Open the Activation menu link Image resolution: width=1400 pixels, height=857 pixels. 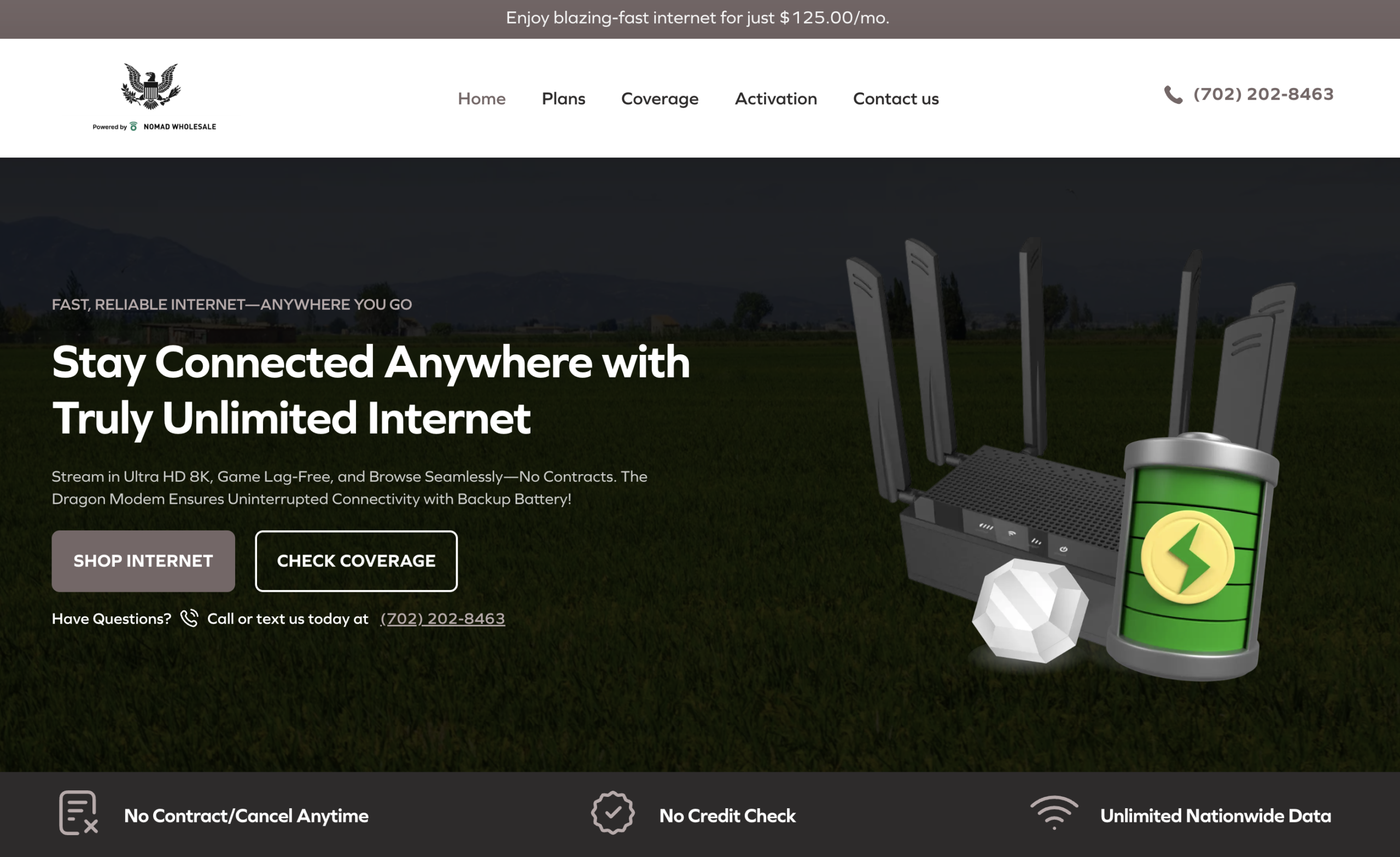pos(776,99)
